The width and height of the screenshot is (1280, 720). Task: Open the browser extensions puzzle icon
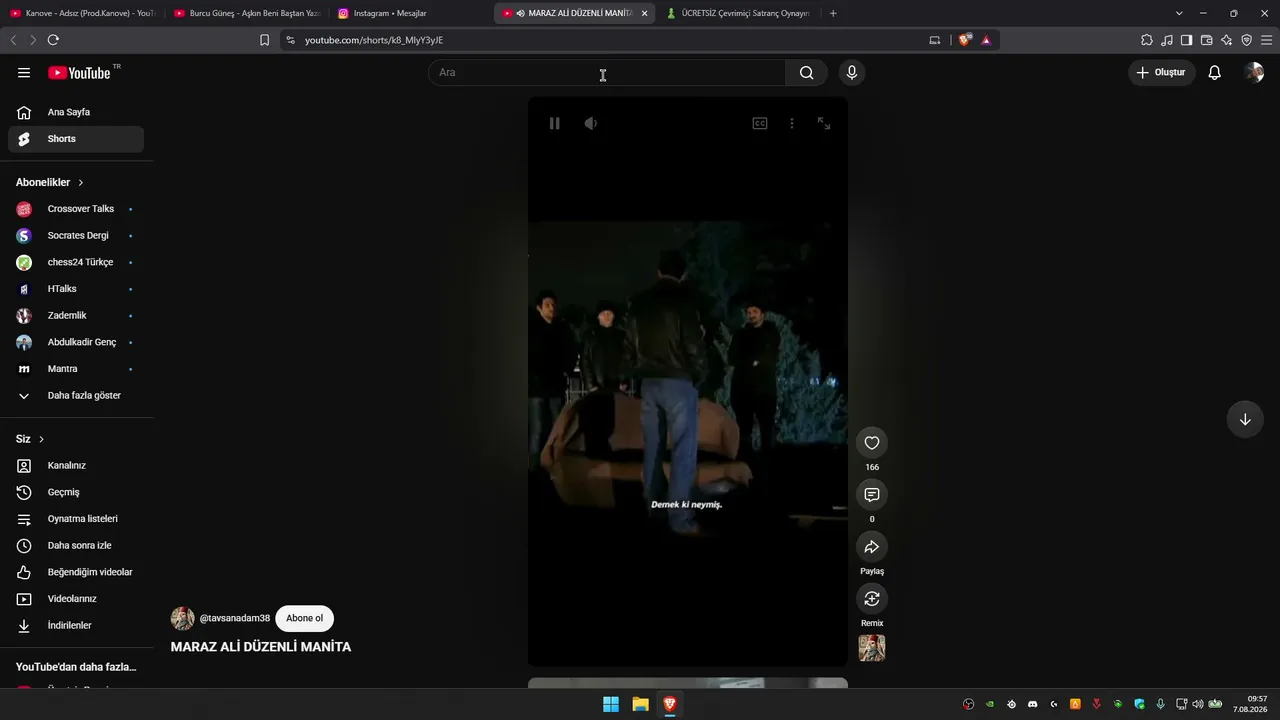click(1147, 40)
